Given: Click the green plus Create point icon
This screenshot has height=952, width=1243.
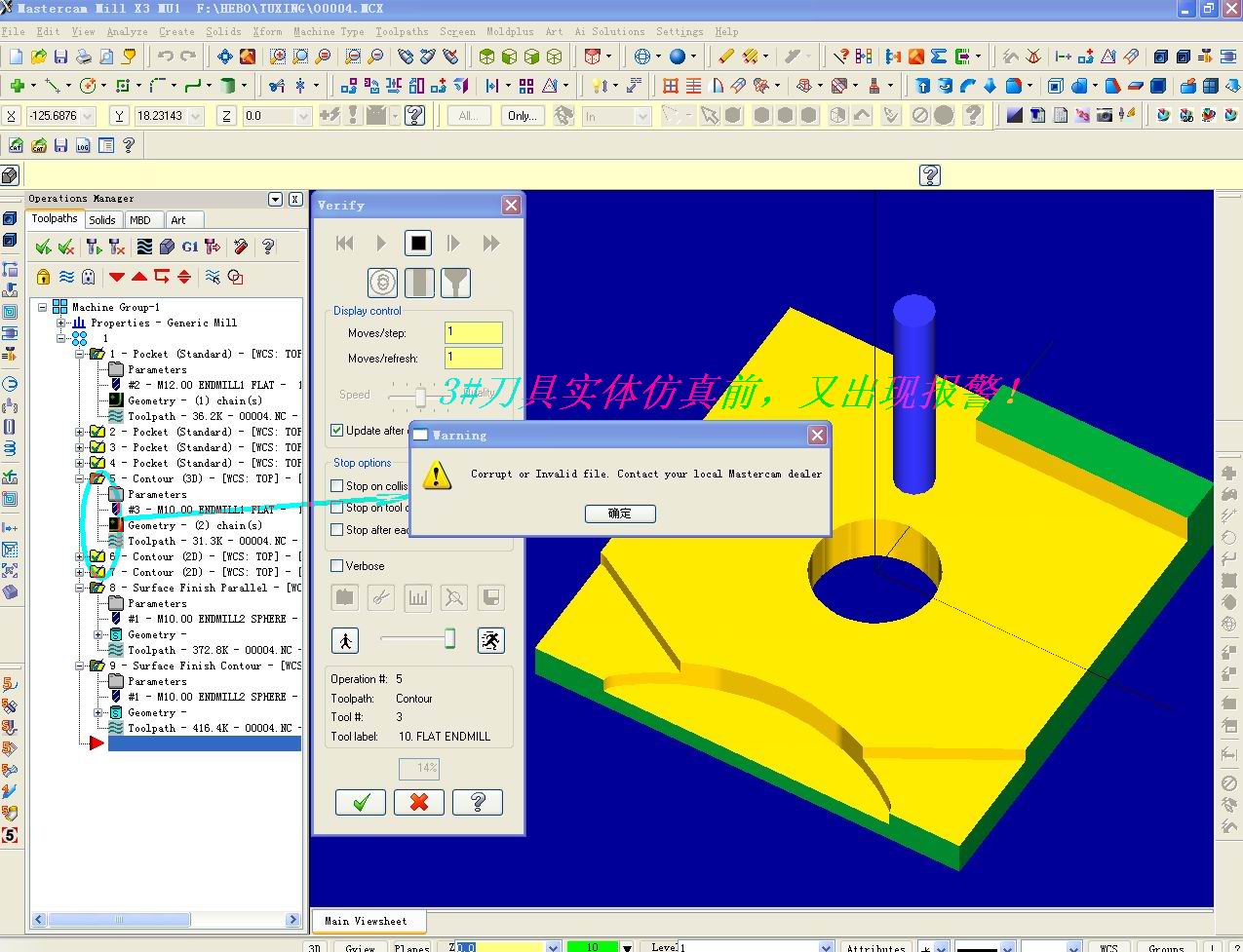Looking at the screenshot, I should [x=17, y=86].
